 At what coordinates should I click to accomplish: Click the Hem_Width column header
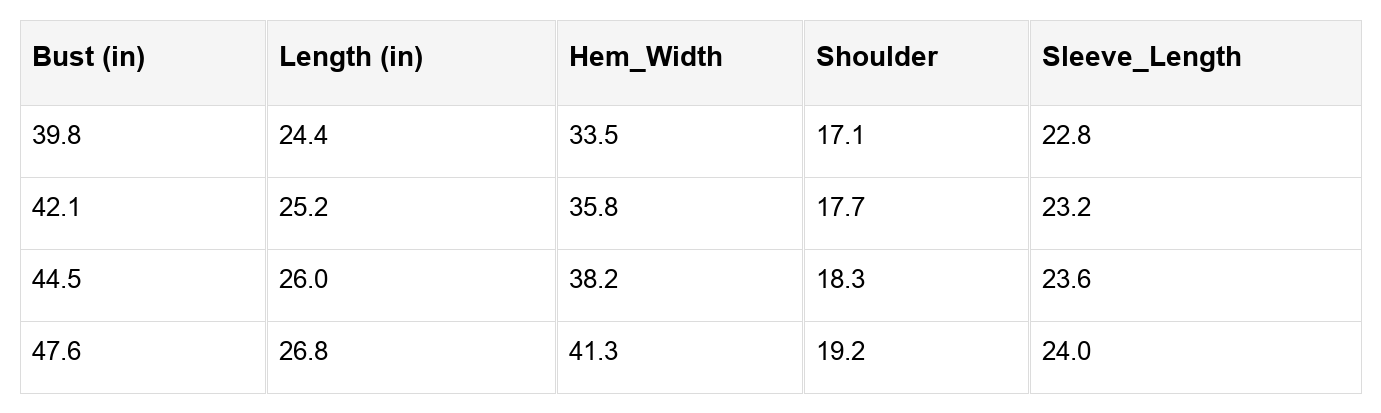(645, 58)
